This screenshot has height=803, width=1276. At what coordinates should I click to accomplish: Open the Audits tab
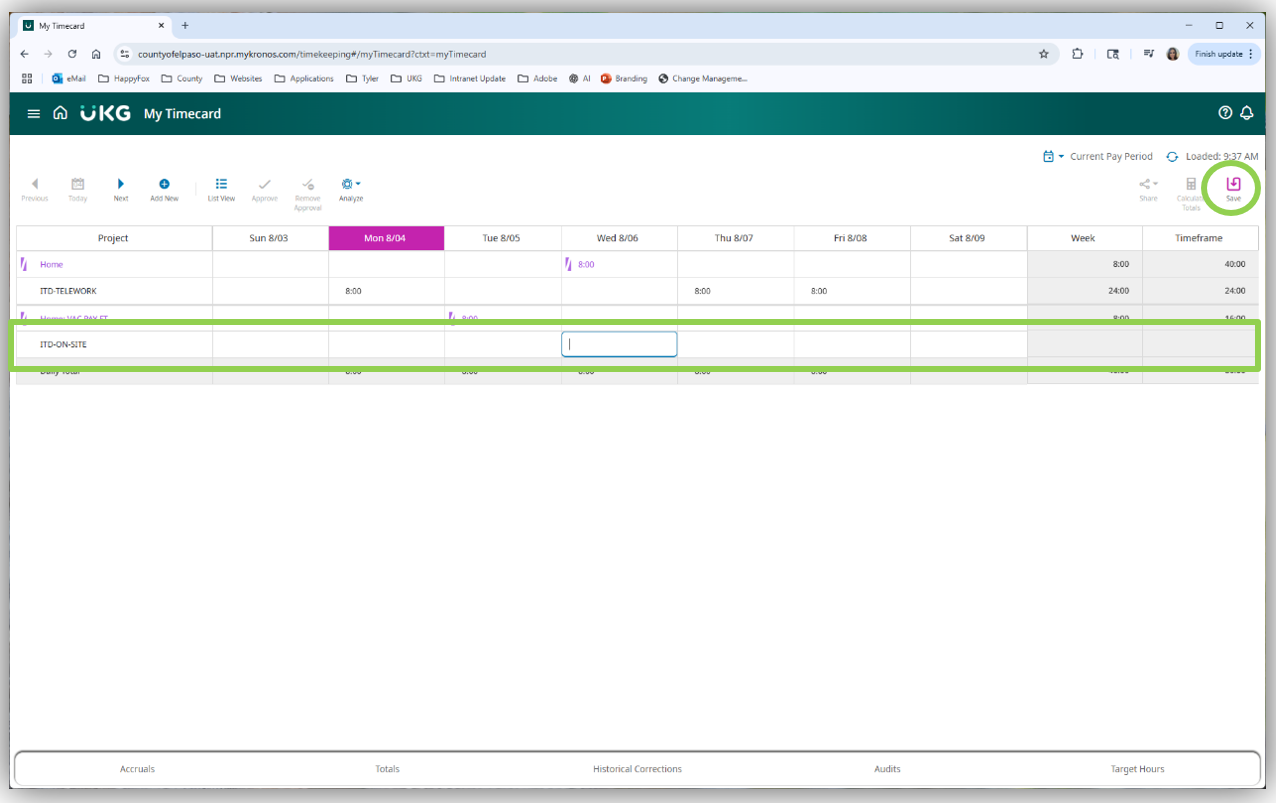click(x=887, y=769)
